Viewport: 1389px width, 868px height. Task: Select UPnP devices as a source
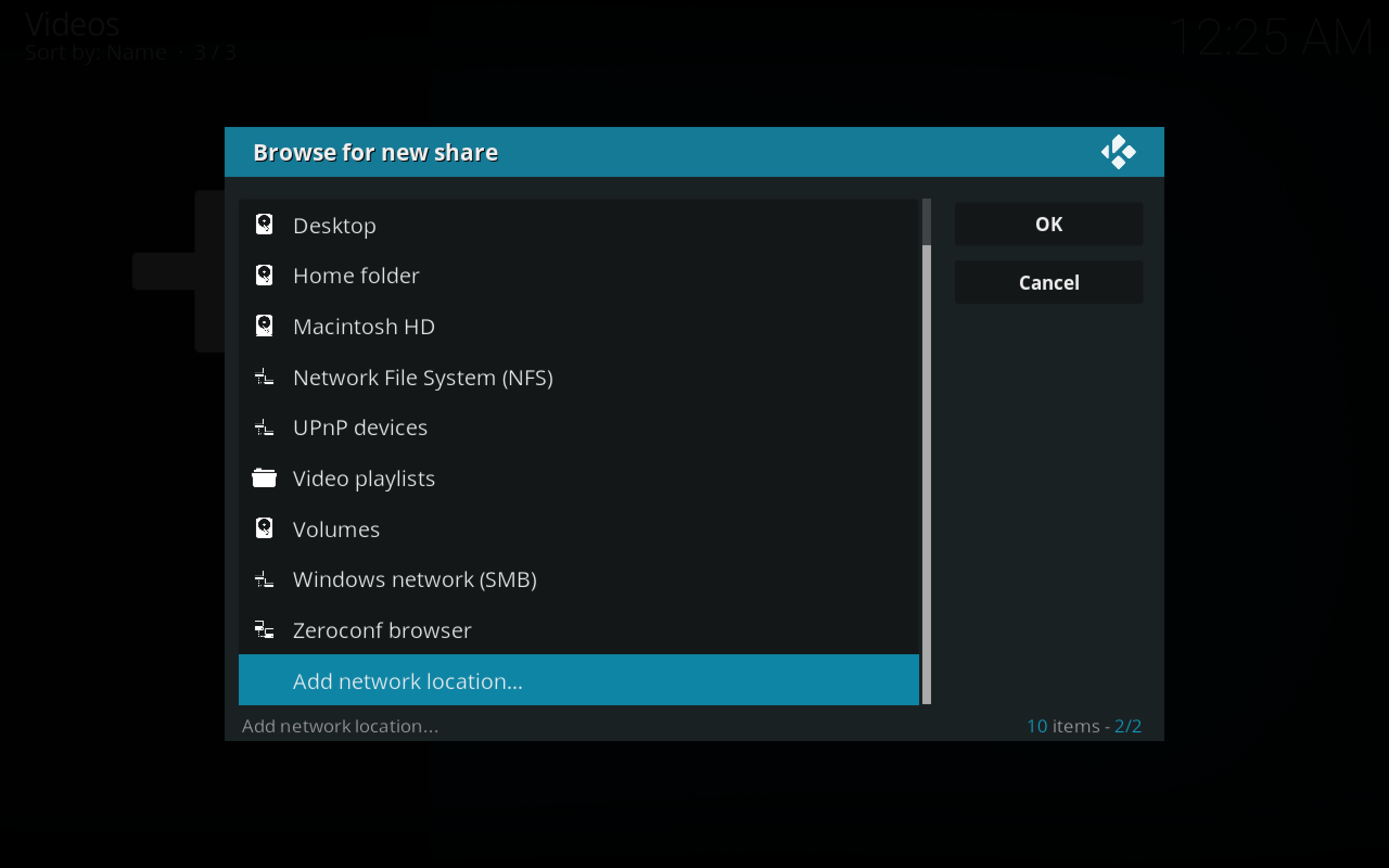pyautogui.click(x=360, y=427)
